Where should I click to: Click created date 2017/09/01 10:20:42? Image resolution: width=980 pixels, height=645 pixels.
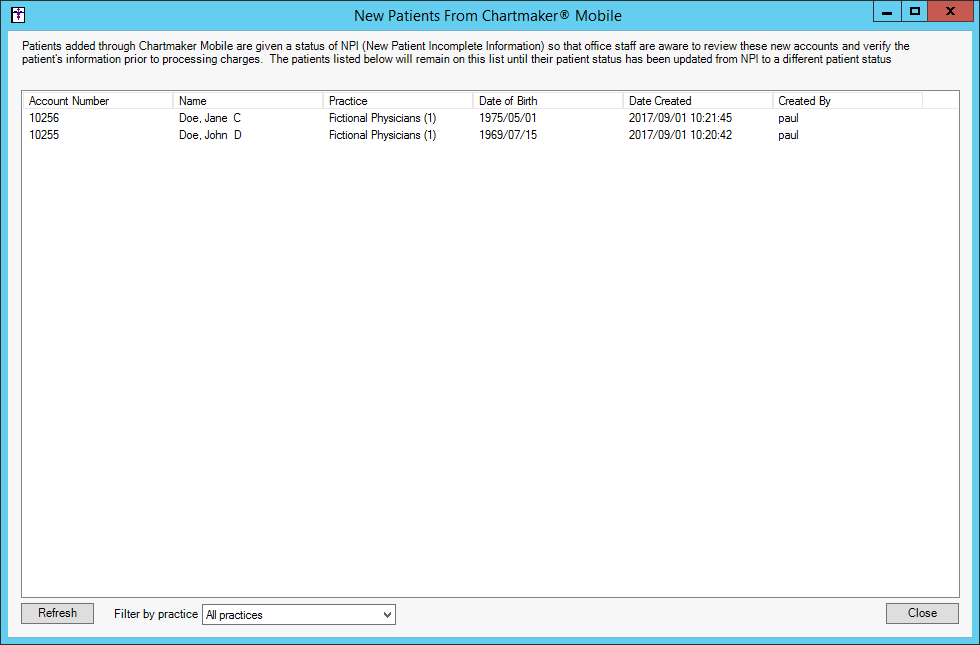pyautogui.click(x=680, y=135)
